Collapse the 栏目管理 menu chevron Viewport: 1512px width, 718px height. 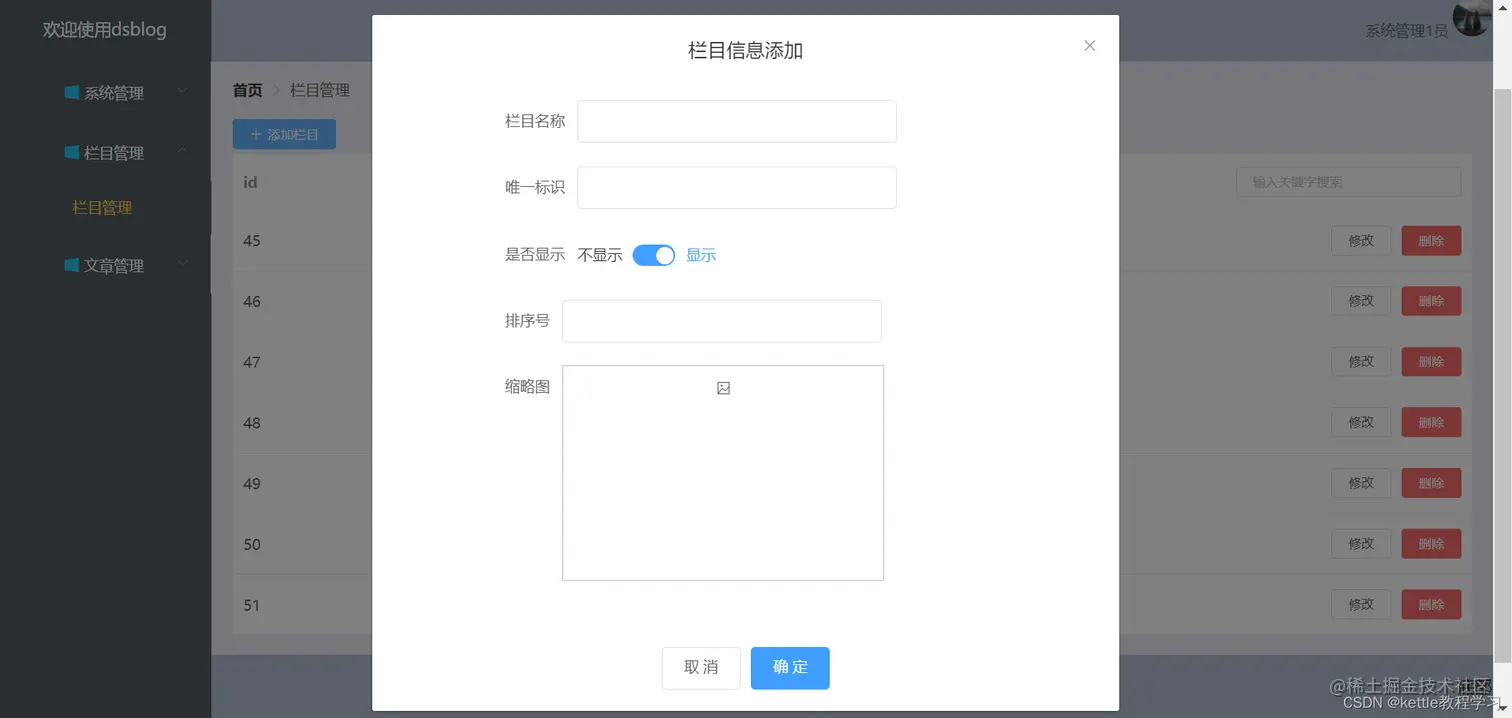coord(182,152)
